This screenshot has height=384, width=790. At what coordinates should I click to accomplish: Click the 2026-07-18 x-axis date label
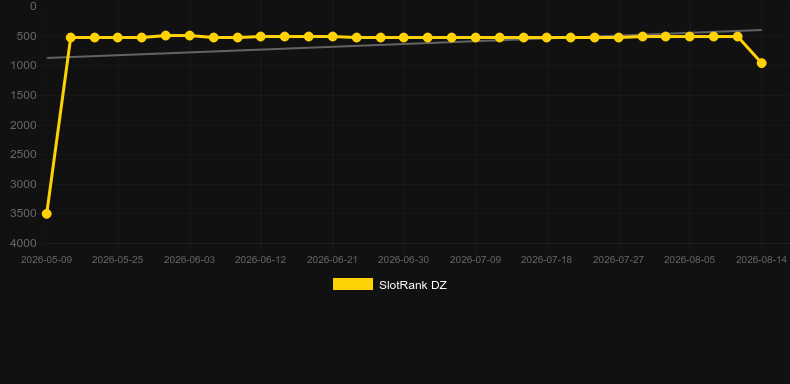[x=547, y=260]
